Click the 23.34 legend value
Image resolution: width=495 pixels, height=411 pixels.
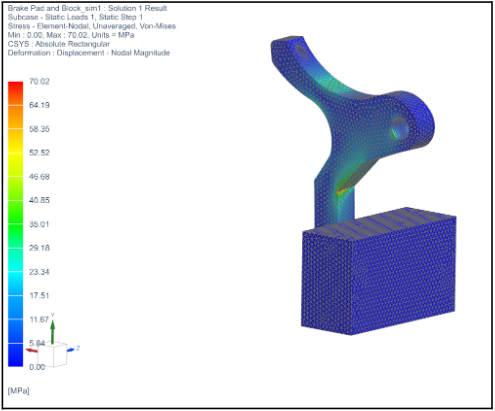point(39,272)
